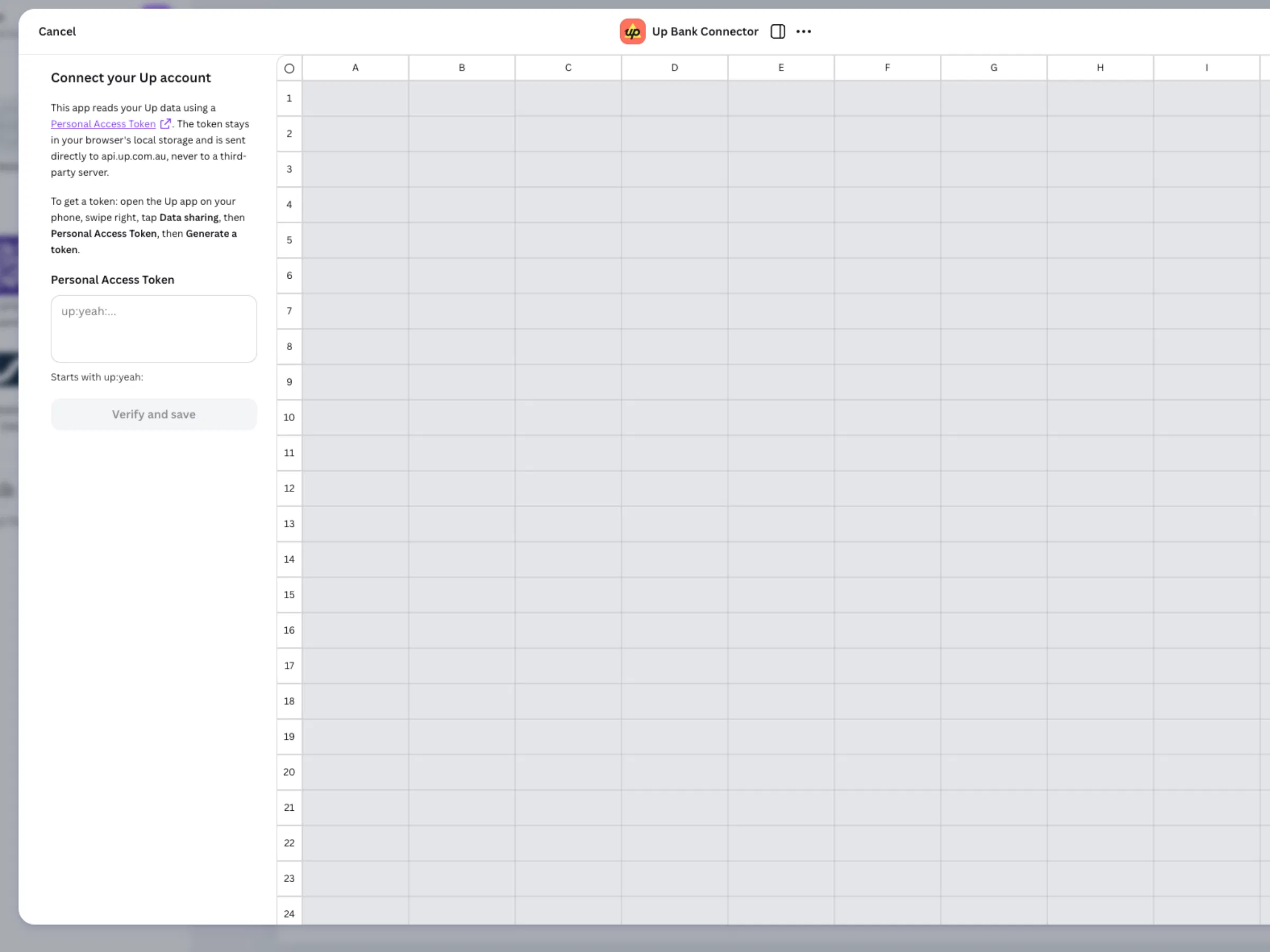
Task: Focus the Personal Access Token input field
Action: pyautogui.click(x=154, y=329)
